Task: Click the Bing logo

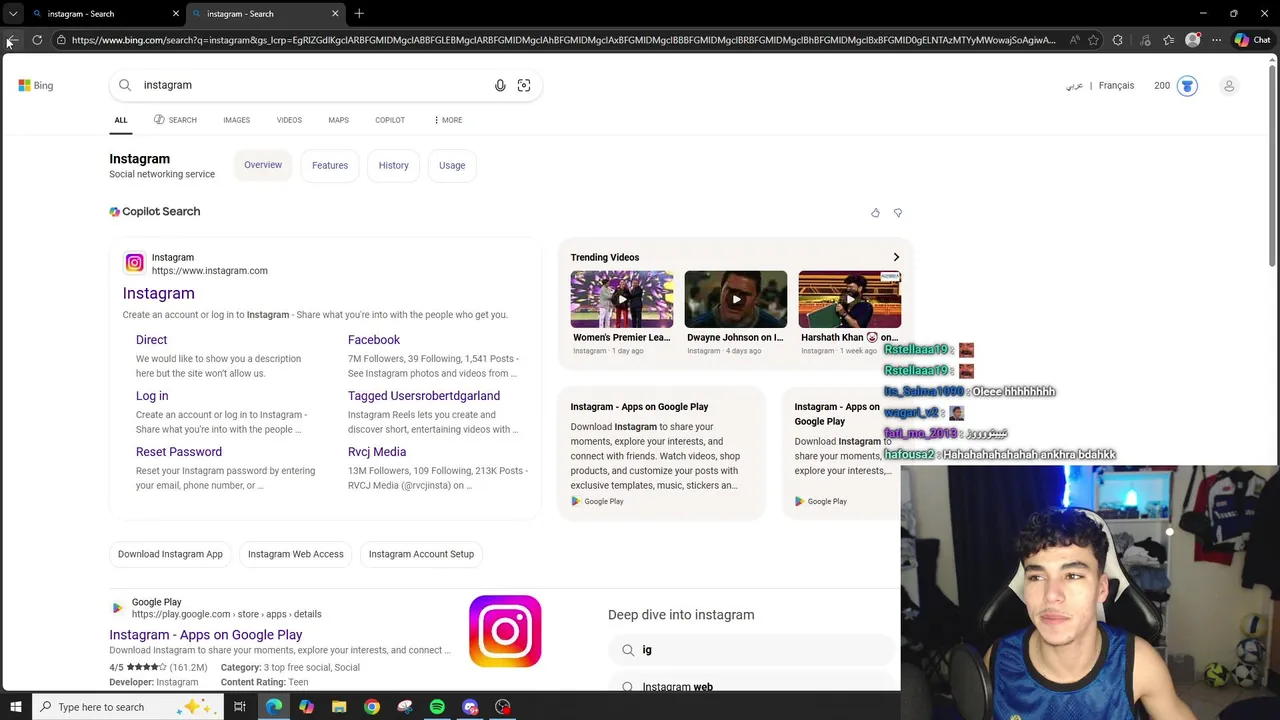Action: 36,85
